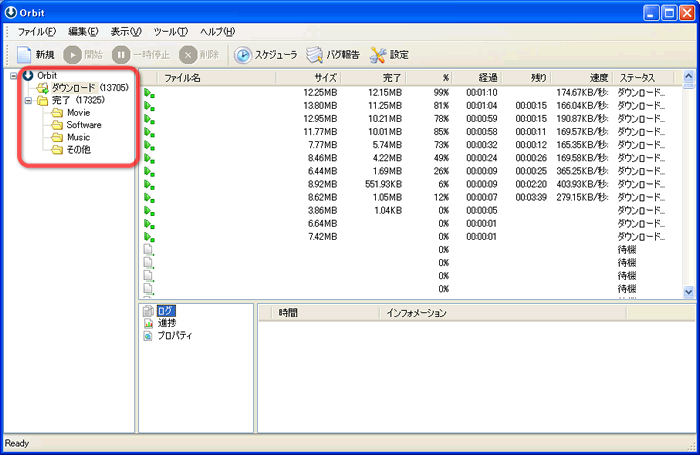Viewport: 700px width, 455px height.
Task: Open the ヘルプ(H) menu
Action: 217,32
